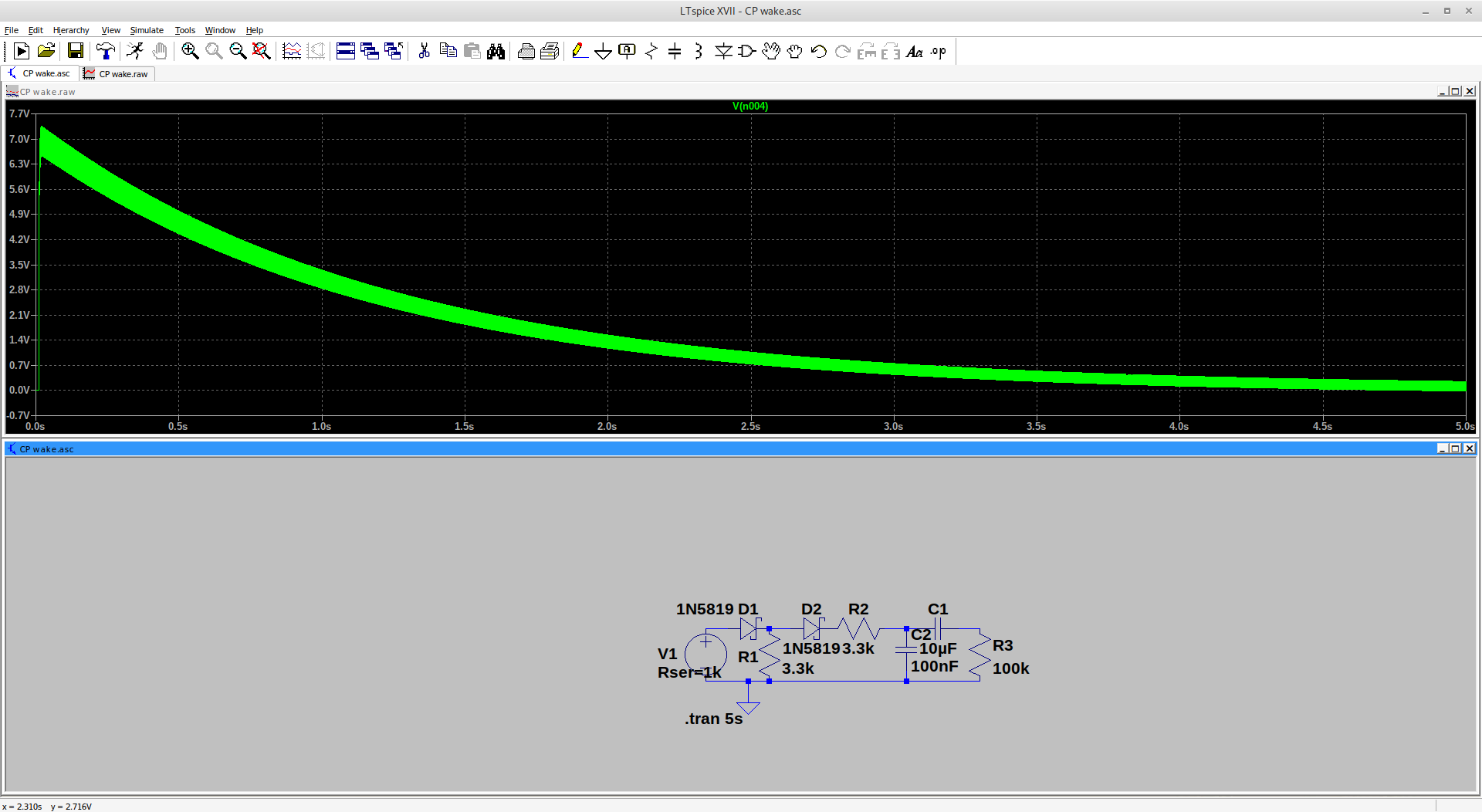Click the .tran 5s directive text
This screenshot has height=812, width=1482.
pos(713,719)
